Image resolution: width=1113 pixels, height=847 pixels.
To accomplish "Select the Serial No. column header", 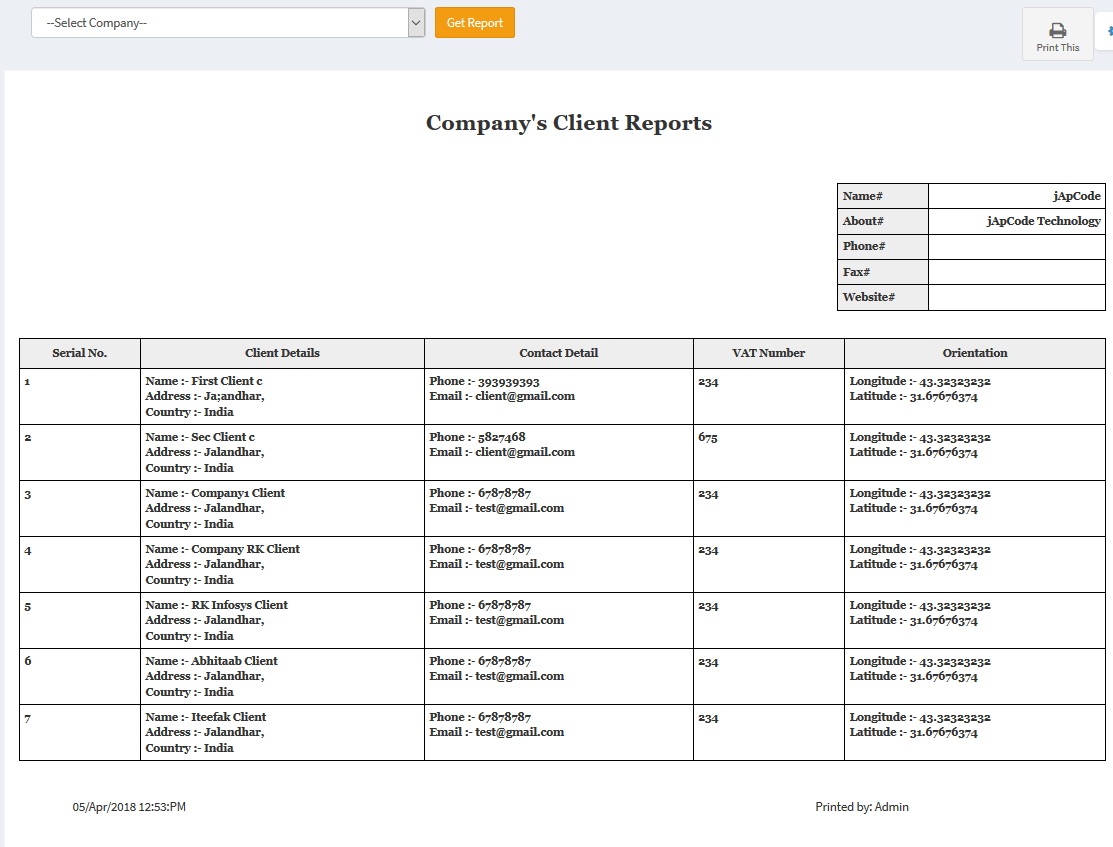I will click(80, 353).
